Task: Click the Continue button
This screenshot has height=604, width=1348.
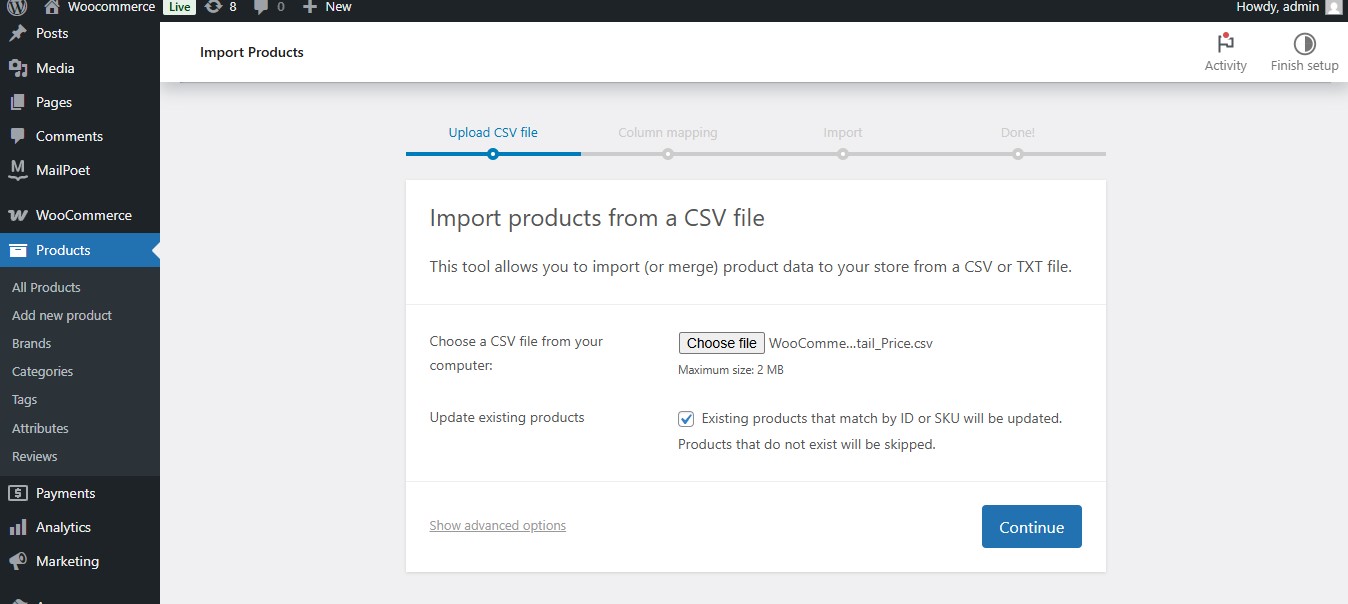Action: pyautogui.click(x=1031, y=527)
